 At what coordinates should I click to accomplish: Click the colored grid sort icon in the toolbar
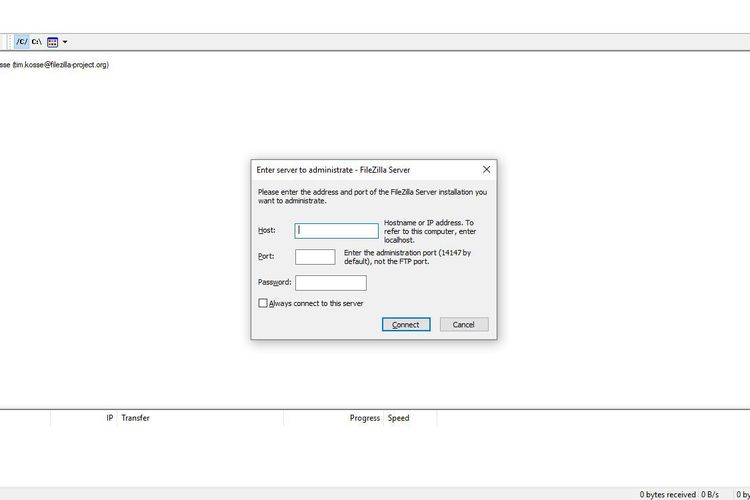[53, 42]
